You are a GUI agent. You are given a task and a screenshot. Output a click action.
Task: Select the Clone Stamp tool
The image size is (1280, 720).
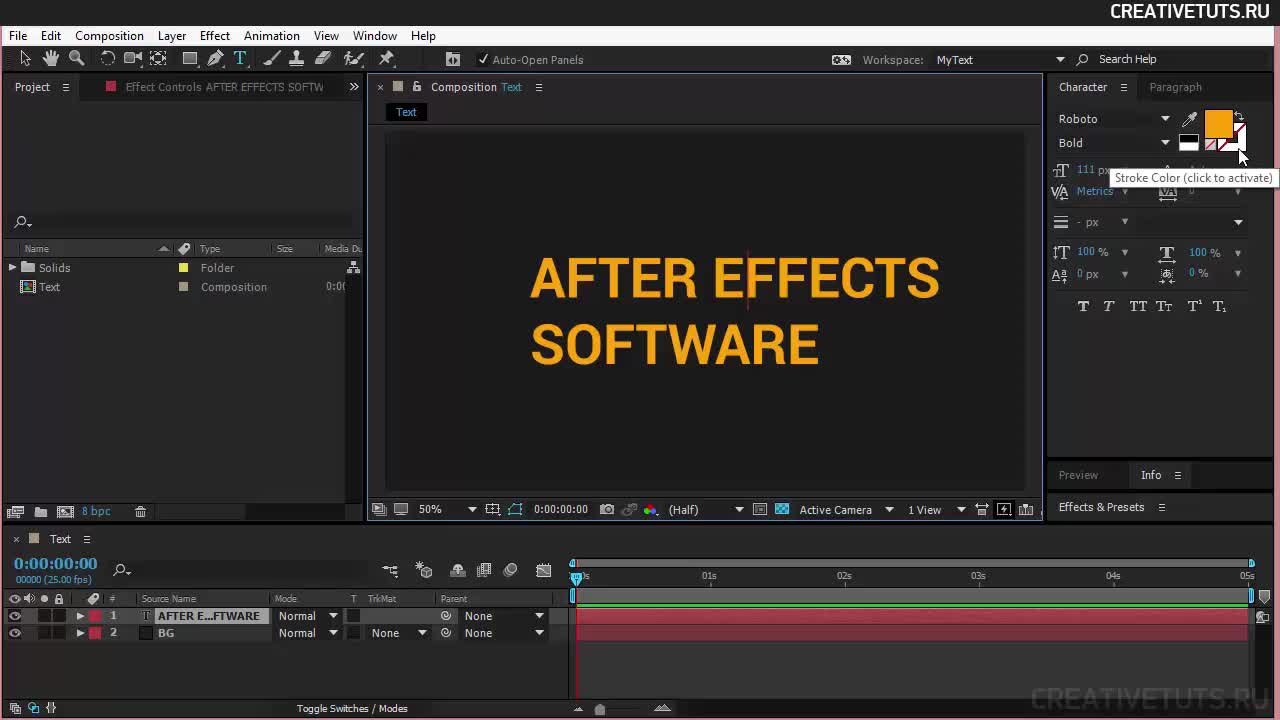click(297, 59)
